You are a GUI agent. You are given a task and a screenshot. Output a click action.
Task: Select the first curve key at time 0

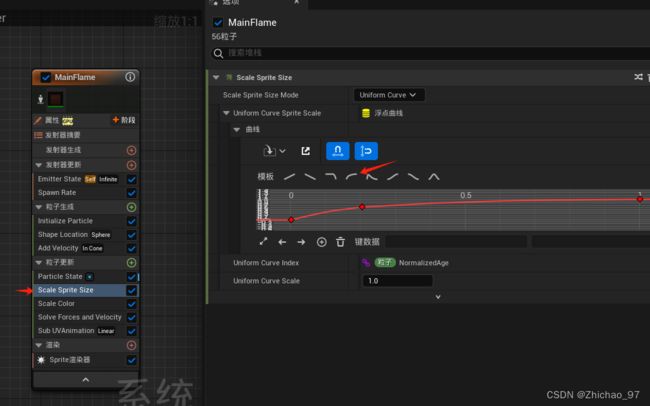291,220
